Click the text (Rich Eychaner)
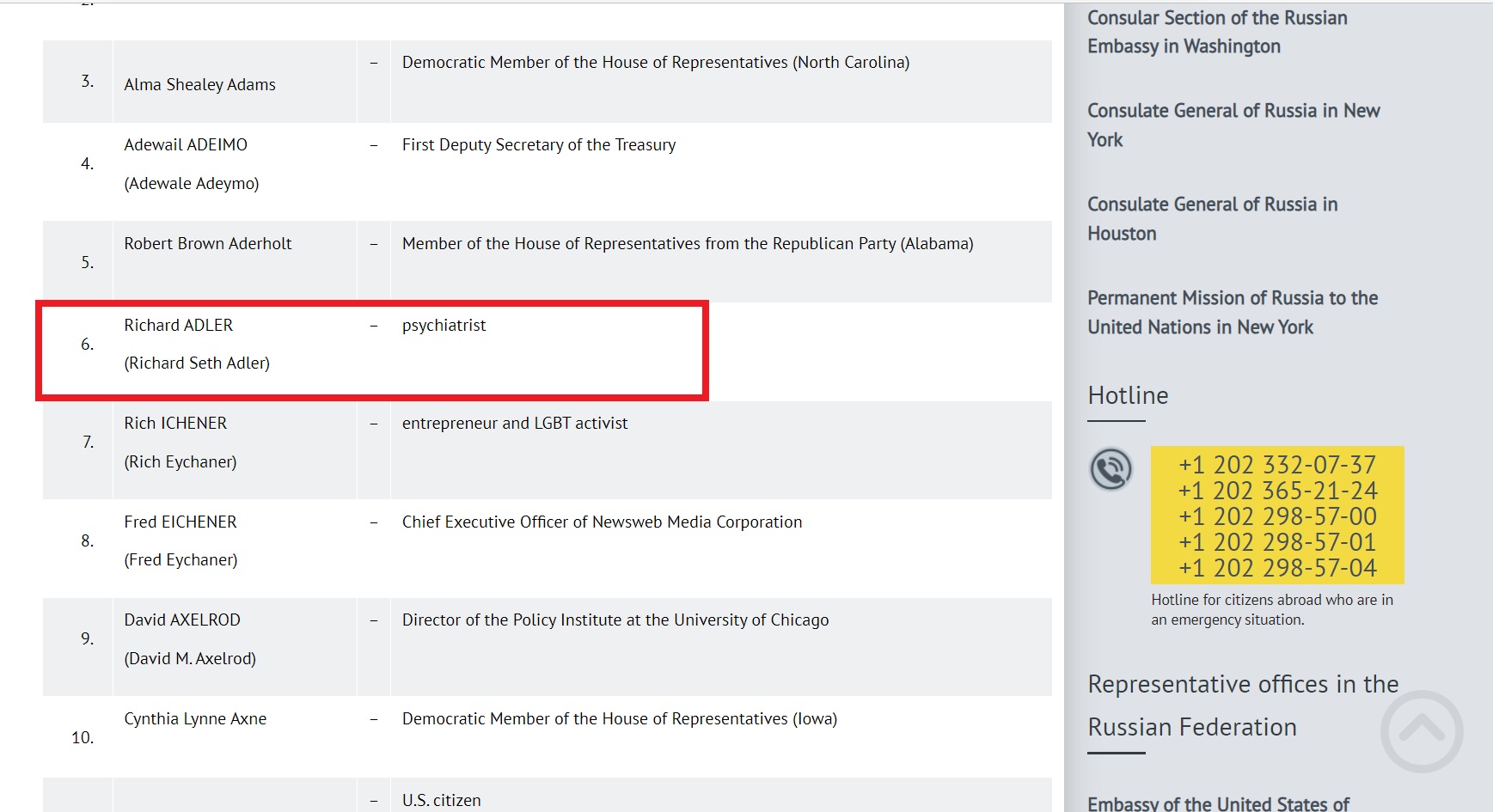This screenshot has width=1493, height=812. (181, 461)
